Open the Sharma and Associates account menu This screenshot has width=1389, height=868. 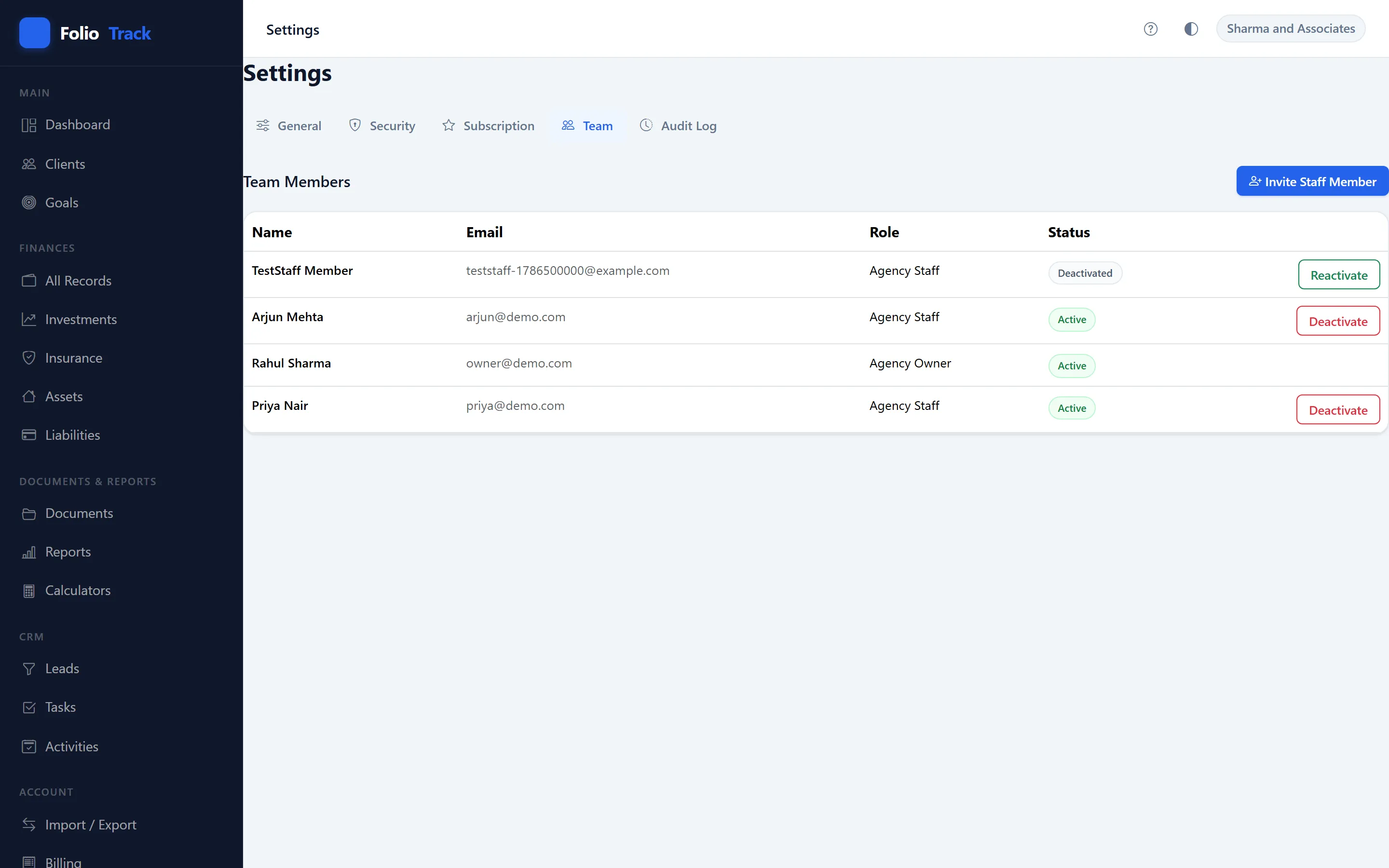click(x=1290, y=29)
